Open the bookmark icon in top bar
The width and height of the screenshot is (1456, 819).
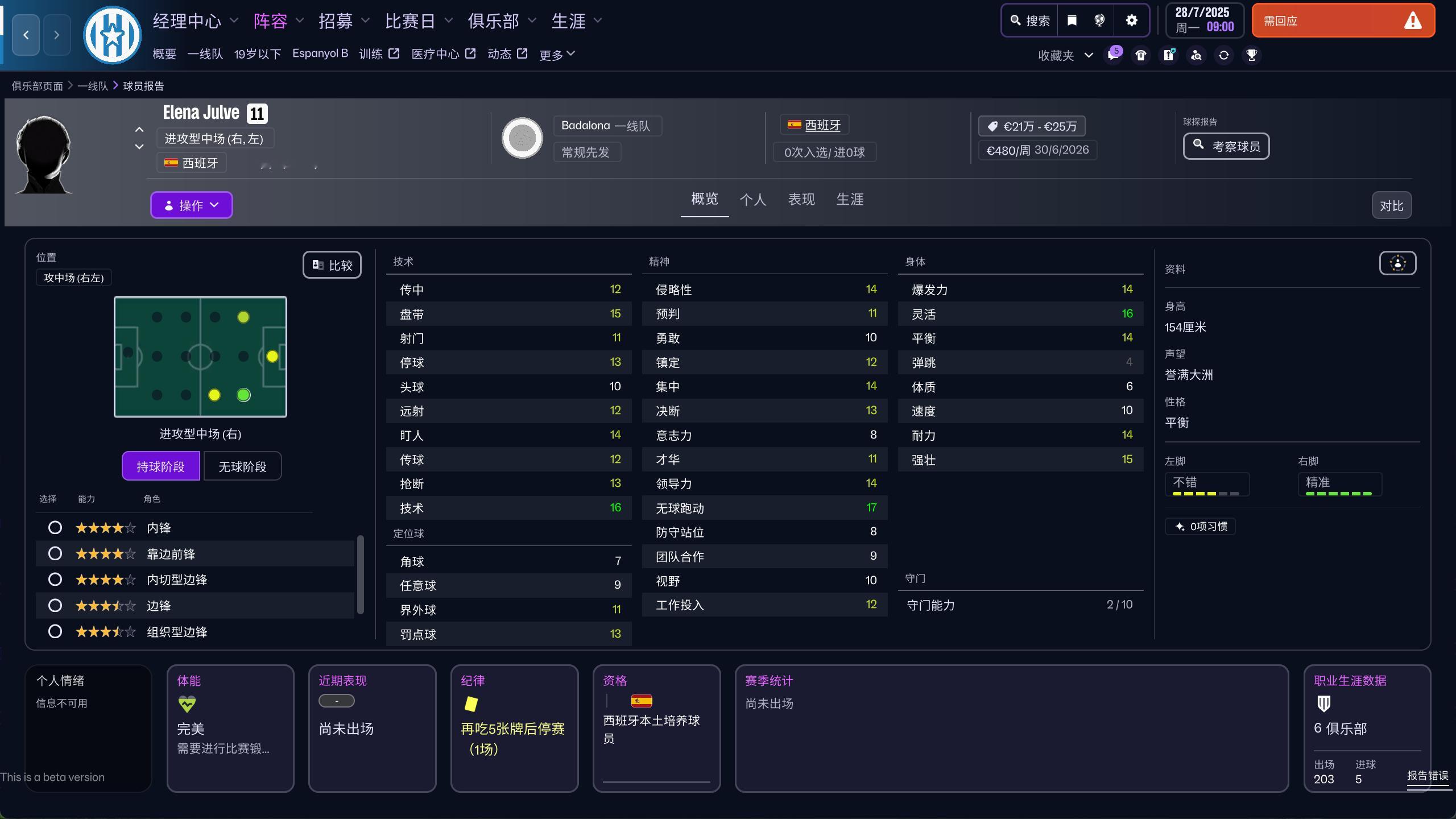tap(1072, 20)
